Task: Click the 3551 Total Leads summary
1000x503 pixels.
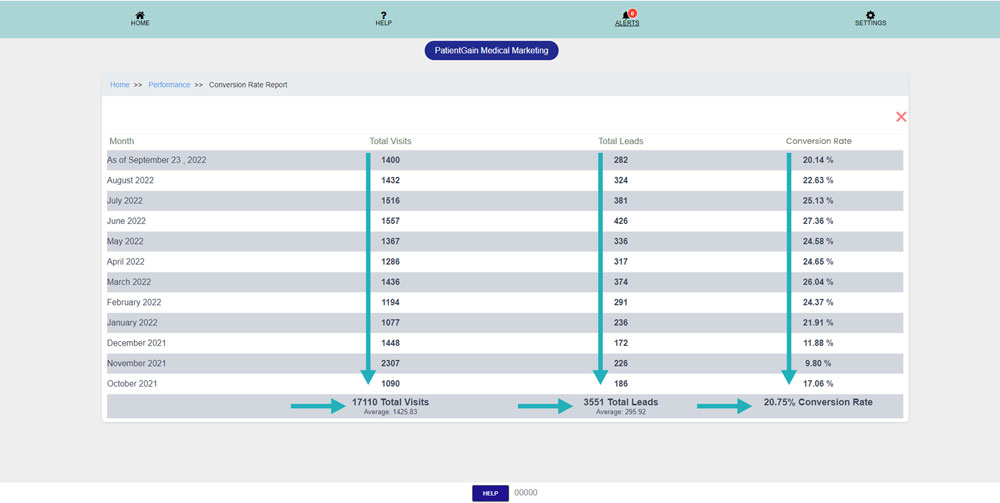Action: [x=621, y=402]
